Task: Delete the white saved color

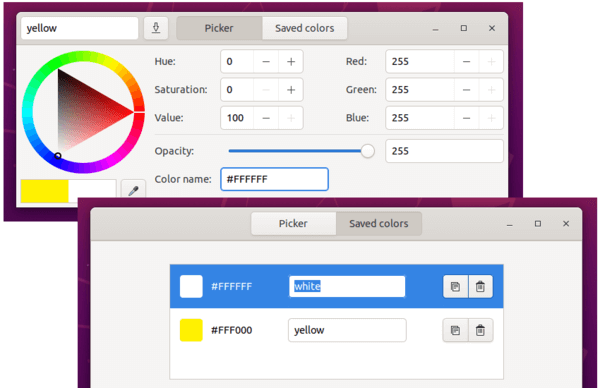Action: tap(480, 286)
